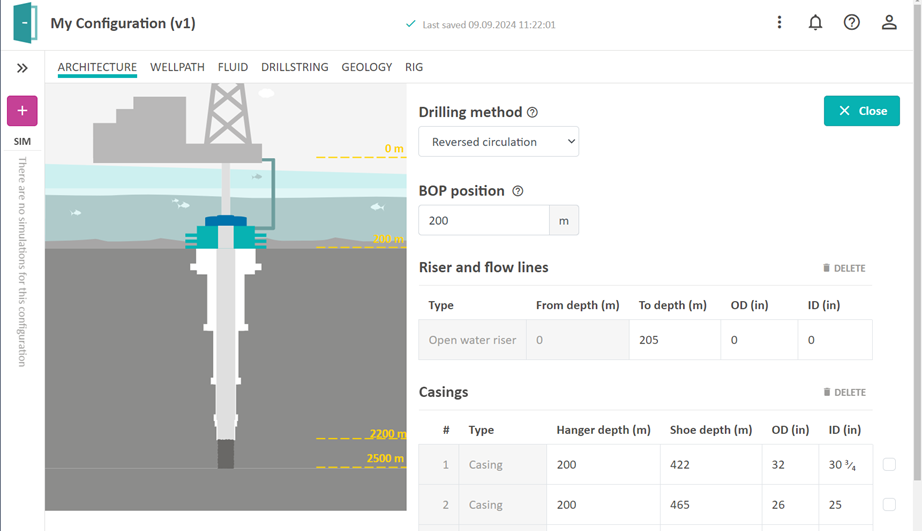Image resolution: width=922 pixels, height=531 pixels.
Task: Open the three-dot more options menu
Action: pos(779,22)
